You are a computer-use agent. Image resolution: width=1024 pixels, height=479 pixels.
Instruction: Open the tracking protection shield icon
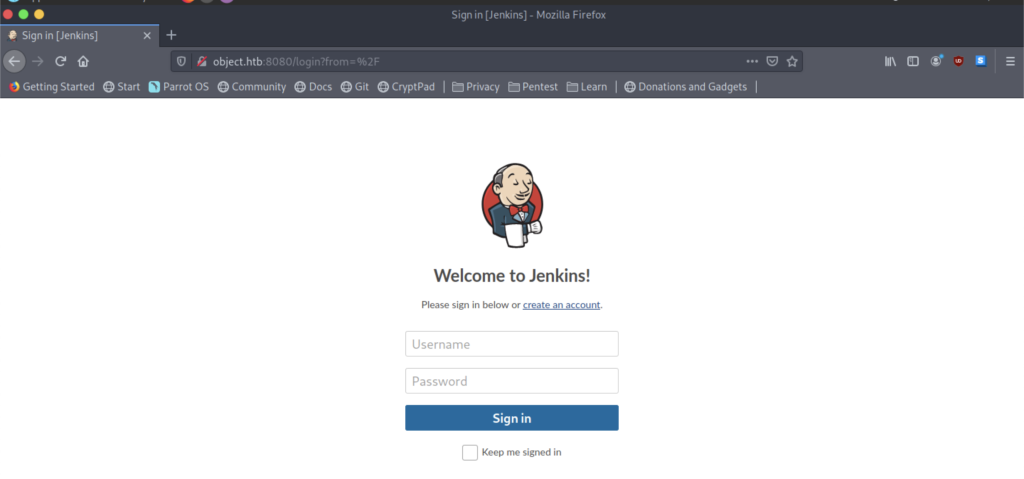[182, 61]
